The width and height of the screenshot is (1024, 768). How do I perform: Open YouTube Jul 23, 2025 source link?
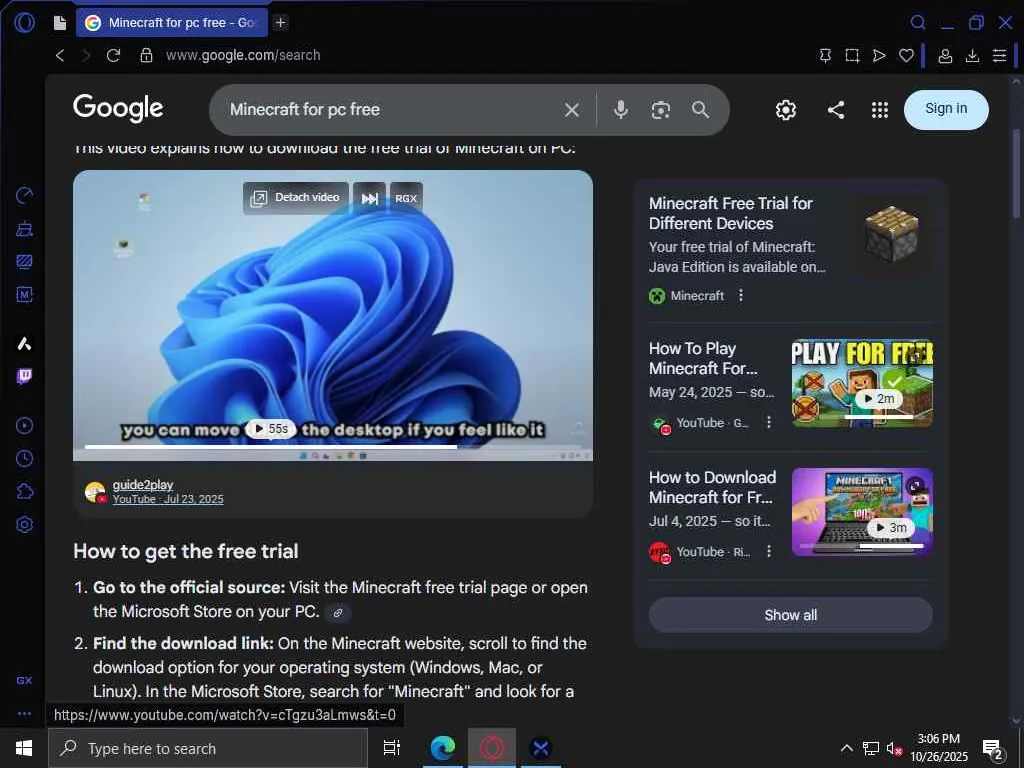168,499
